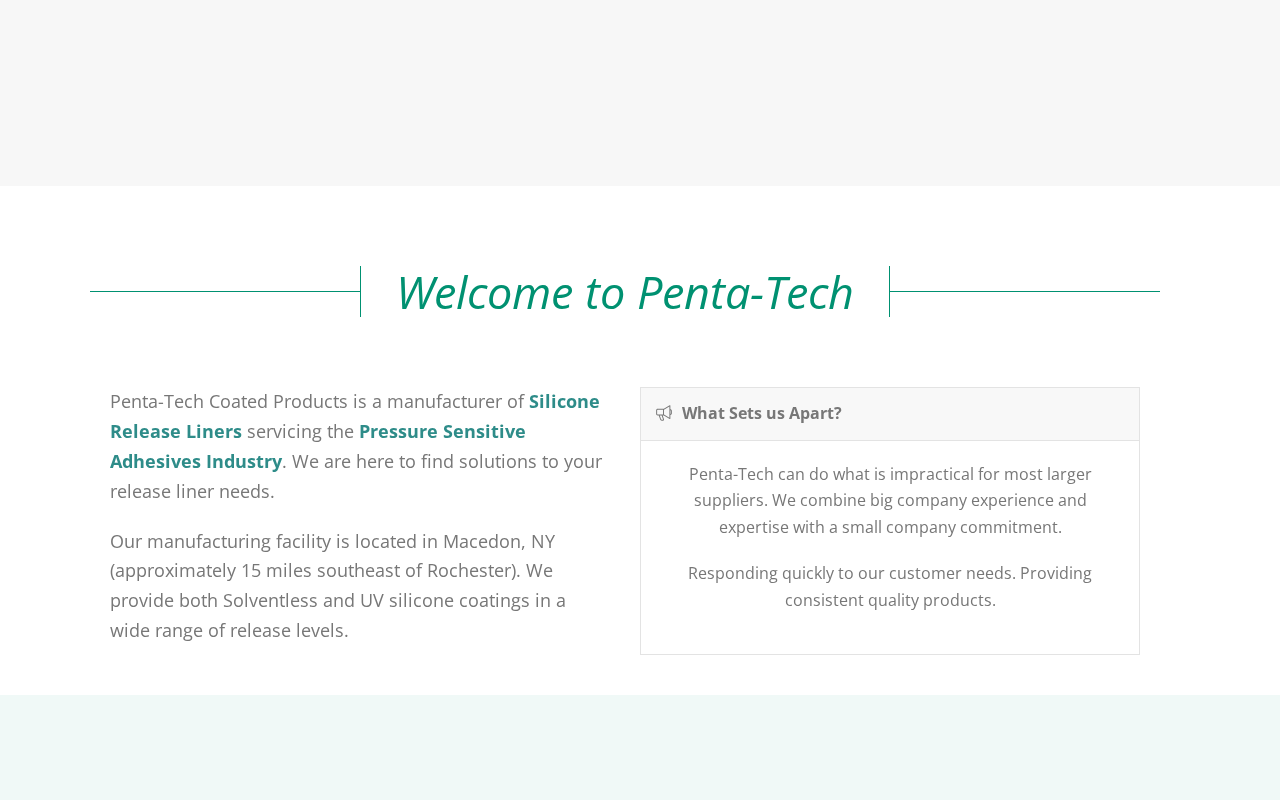
Task: Open the Silicone Release Liners link
Action: point(355,416)
